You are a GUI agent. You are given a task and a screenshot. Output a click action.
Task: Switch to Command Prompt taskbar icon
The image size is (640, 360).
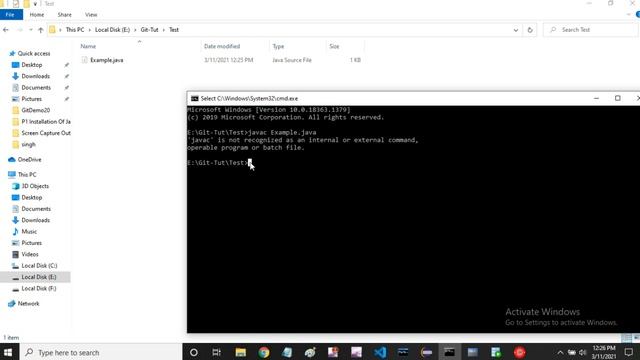(449, 352)
